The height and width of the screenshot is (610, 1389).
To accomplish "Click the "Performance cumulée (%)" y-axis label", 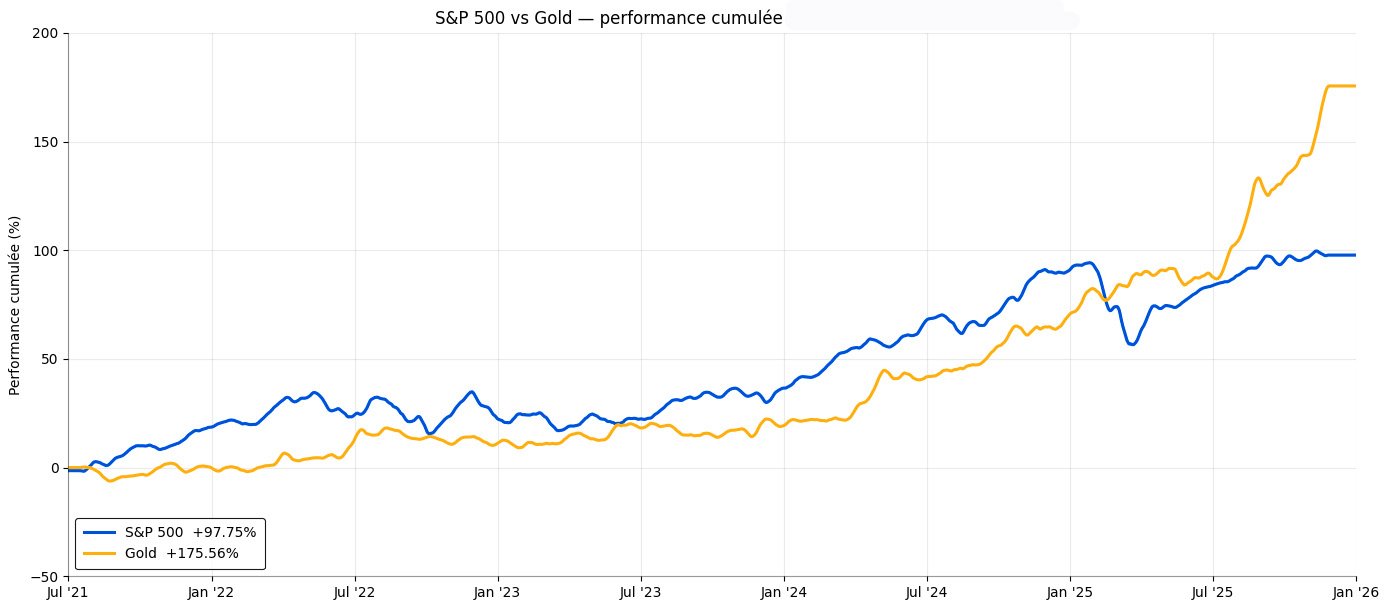I will [x=15, y=304].
